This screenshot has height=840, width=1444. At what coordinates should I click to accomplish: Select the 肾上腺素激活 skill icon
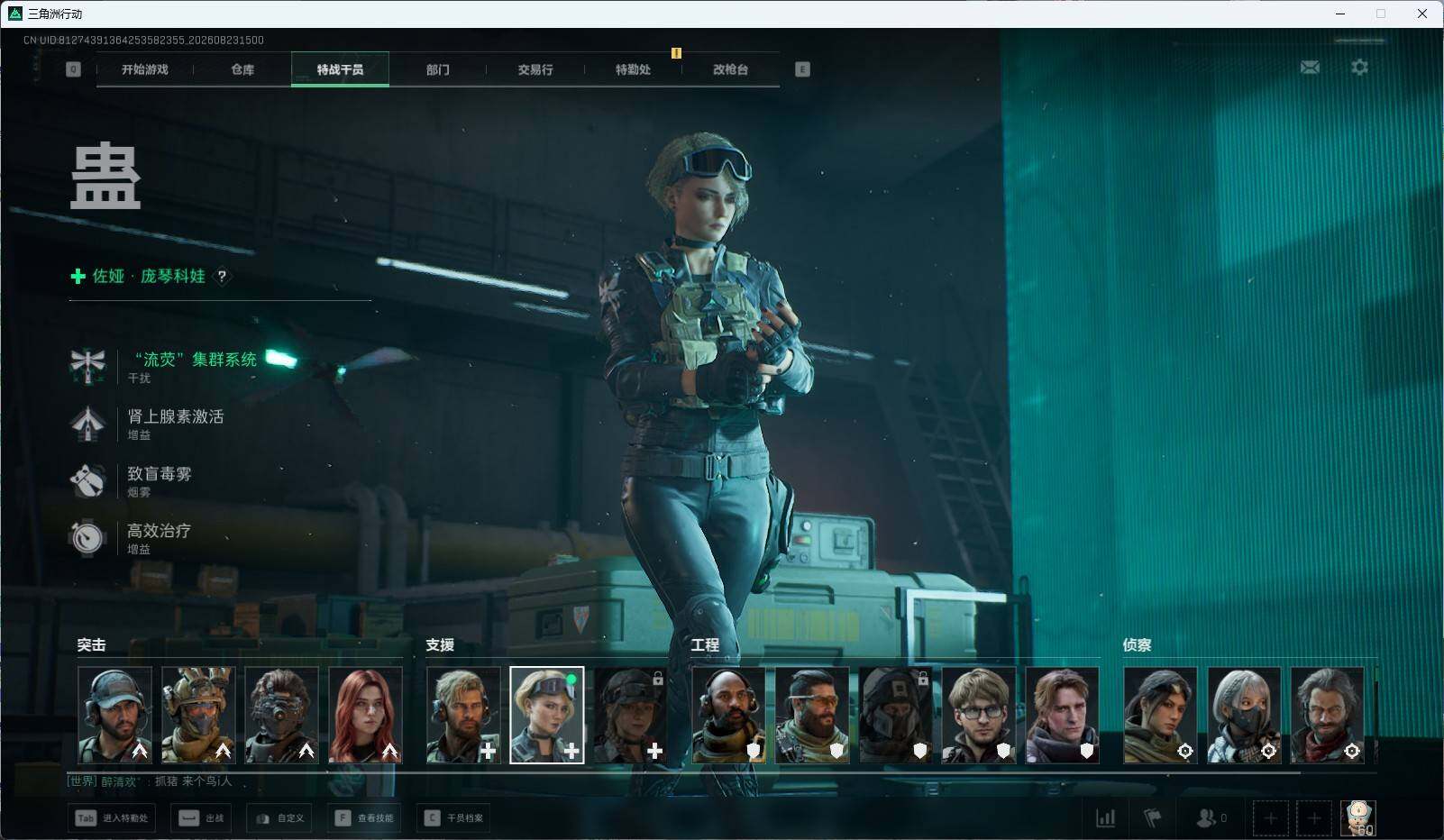pyautogui.click(x=87, y=424)
